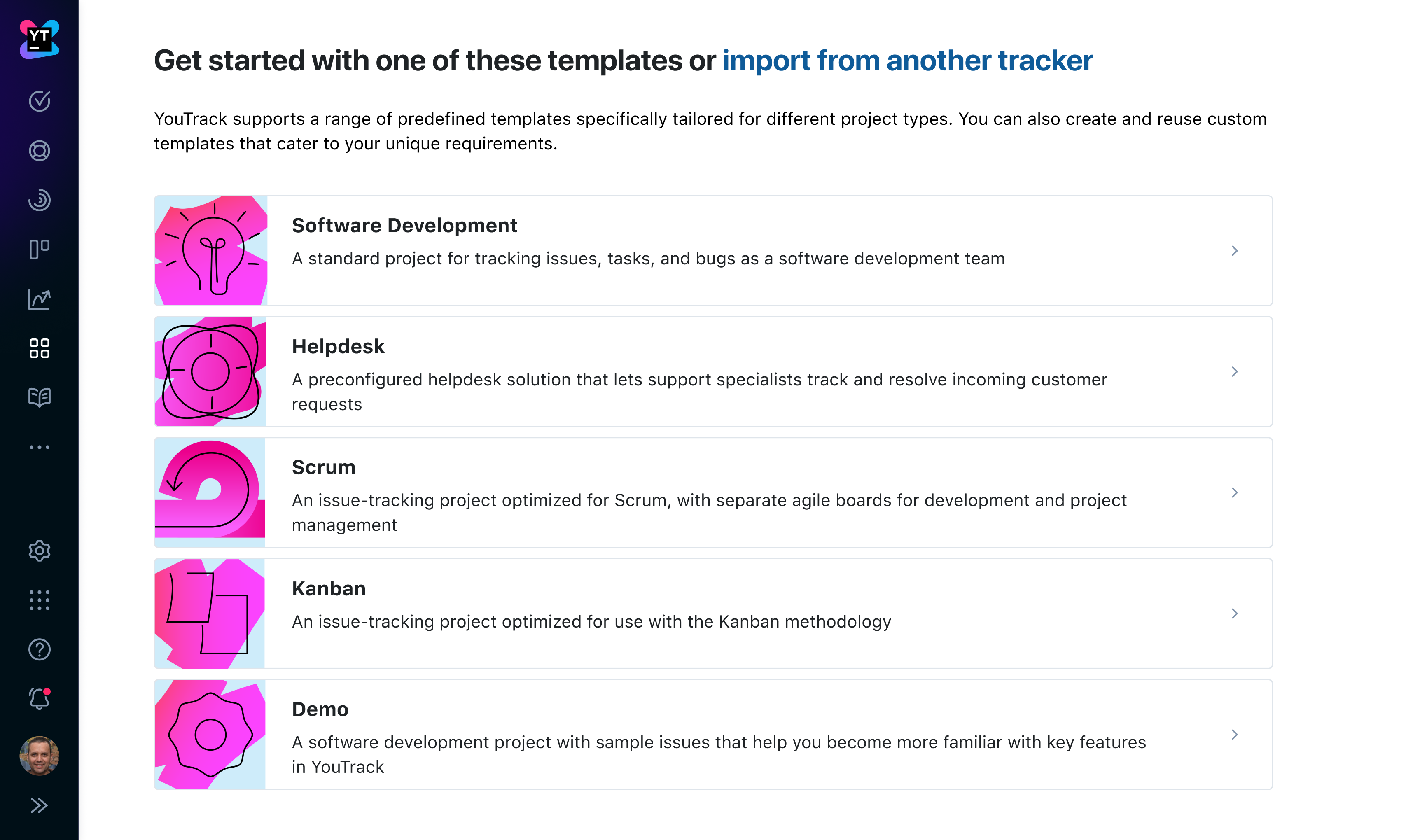Expand the sidebar with double chevron
Image resolution: width=1427 pixels, height=840 pixels.
click(39, 805)
